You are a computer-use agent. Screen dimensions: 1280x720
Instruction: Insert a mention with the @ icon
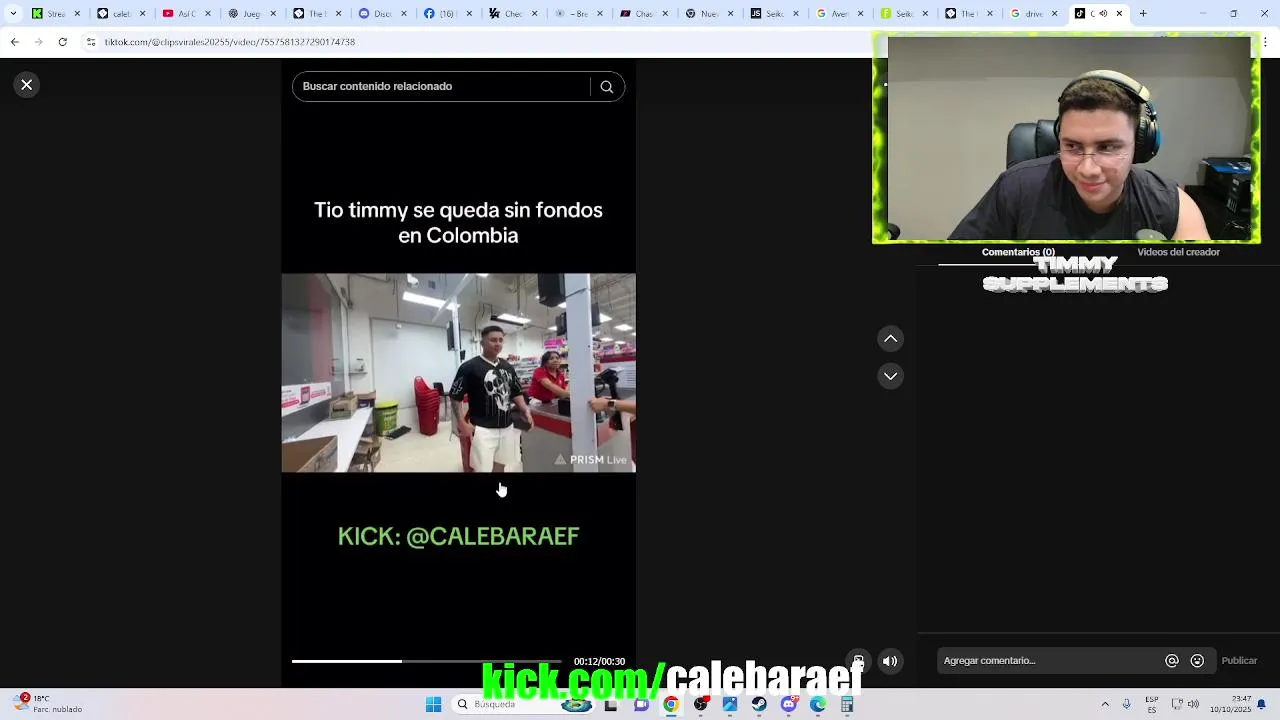click(x=1171, y=661)
